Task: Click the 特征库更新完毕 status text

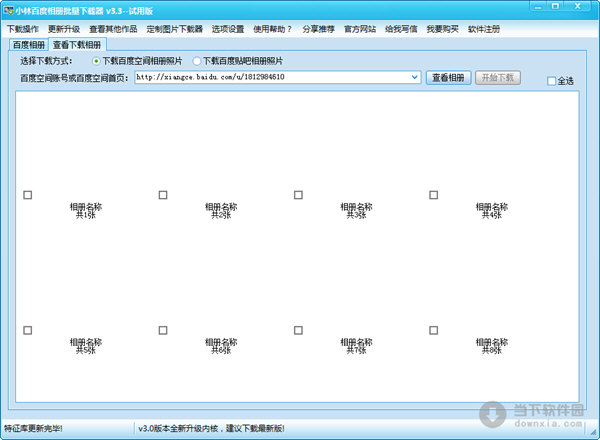Action: point(33,429)
